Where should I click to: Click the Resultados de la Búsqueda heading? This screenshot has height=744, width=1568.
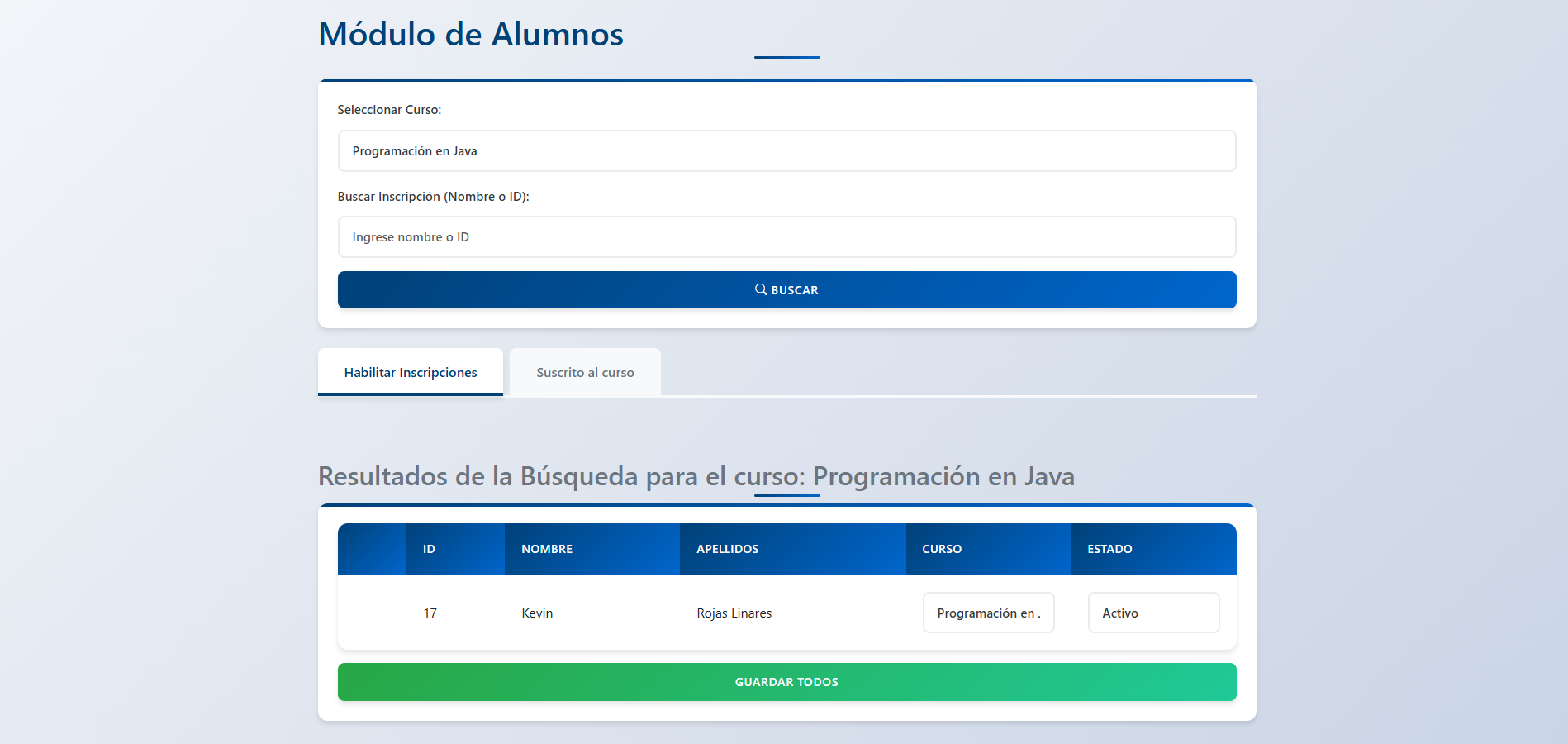click(696, 476)
